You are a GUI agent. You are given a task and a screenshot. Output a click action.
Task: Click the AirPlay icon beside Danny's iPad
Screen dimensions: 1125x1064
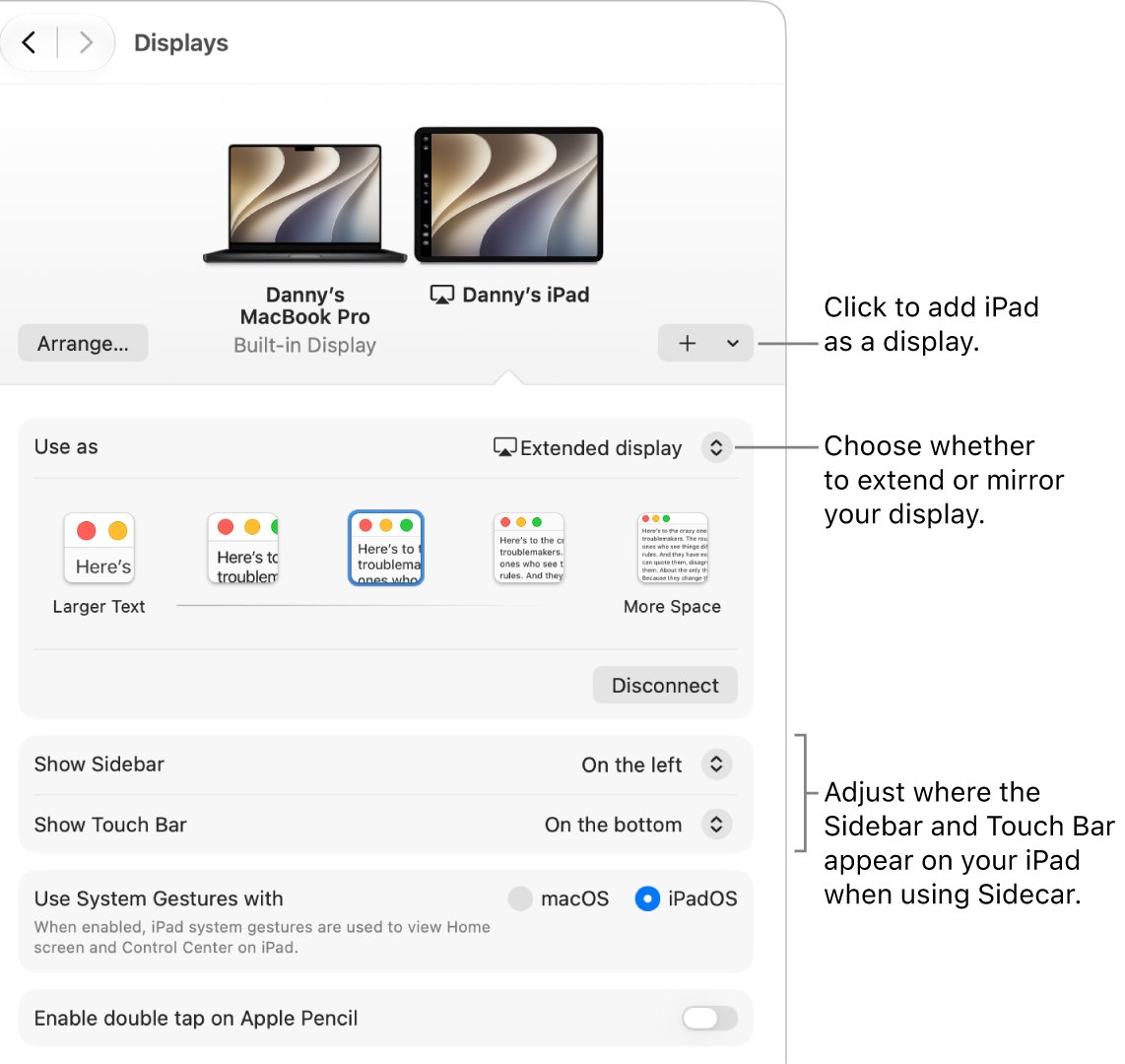pos(442,295)
